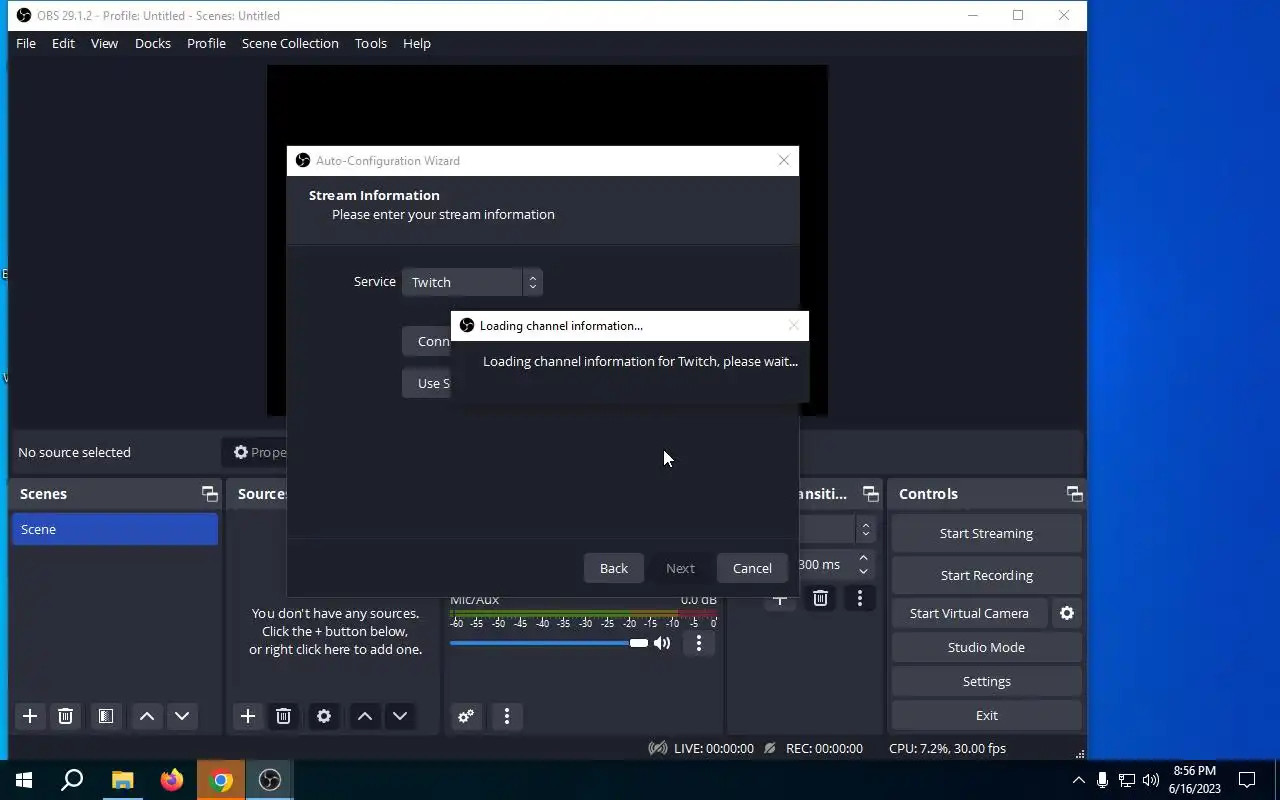Image resolution: width=1280 pixels, height=800 pixels.
Task: Open Tools menu
Action: tap(371, 43)
